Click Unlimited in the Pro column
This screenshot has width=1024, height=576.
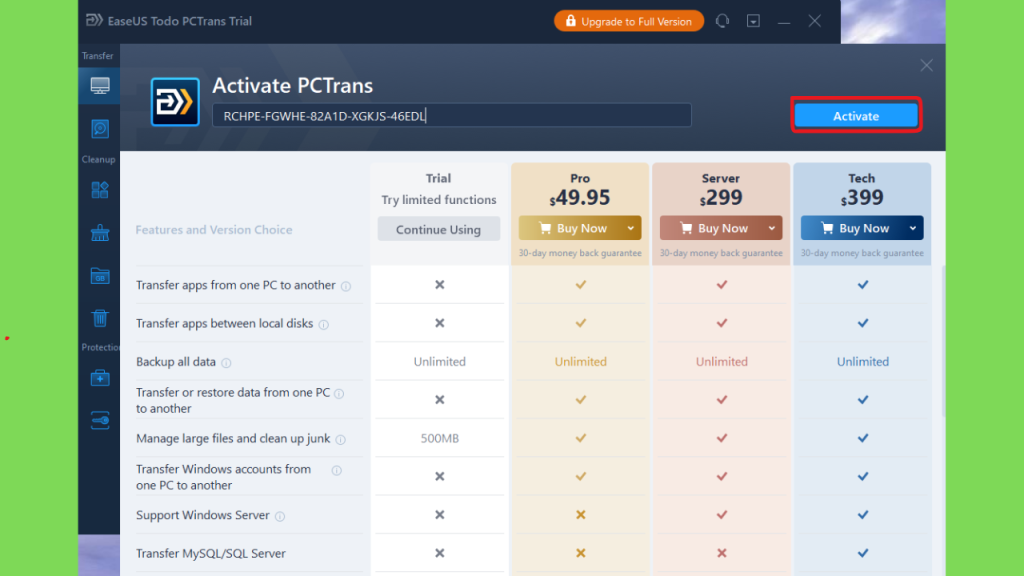pos(581,362)
